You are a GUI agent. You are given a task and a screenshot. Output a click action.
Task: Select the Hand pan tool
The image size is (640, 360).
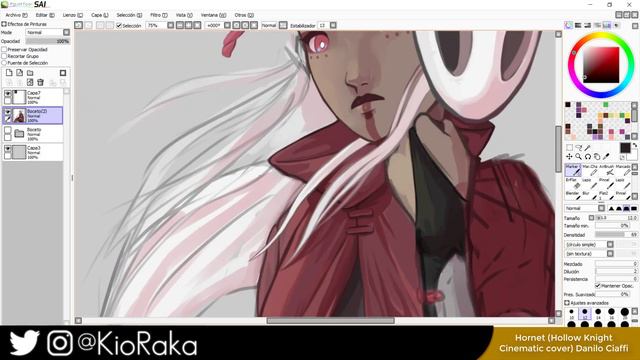pos(597,156)
